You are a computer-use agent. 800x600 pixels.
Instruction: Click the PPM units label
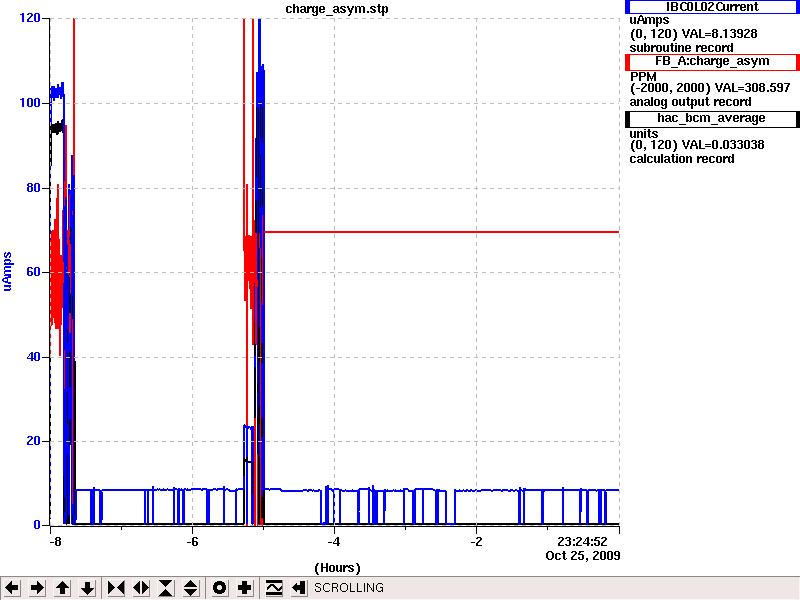pyautogui.click(x=643, y=77)
